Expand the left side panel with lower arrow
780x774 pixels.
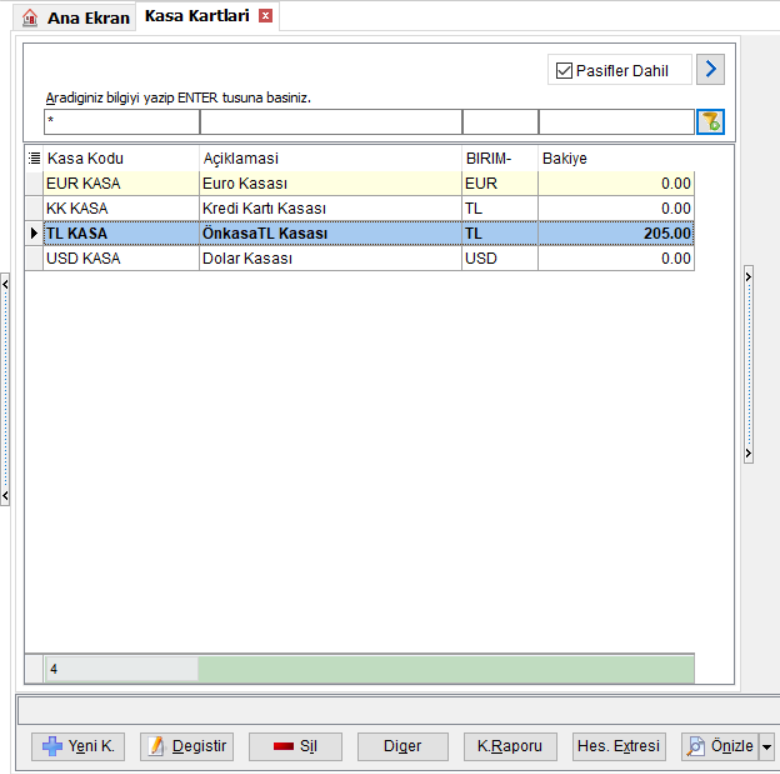coord(5,495)
